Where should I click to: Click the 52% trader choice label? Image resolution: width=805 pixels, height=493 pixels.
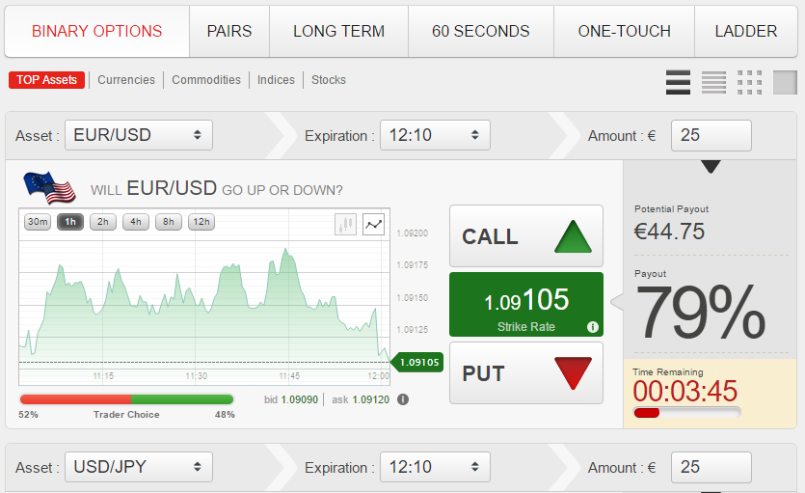(x=28, y=414)
